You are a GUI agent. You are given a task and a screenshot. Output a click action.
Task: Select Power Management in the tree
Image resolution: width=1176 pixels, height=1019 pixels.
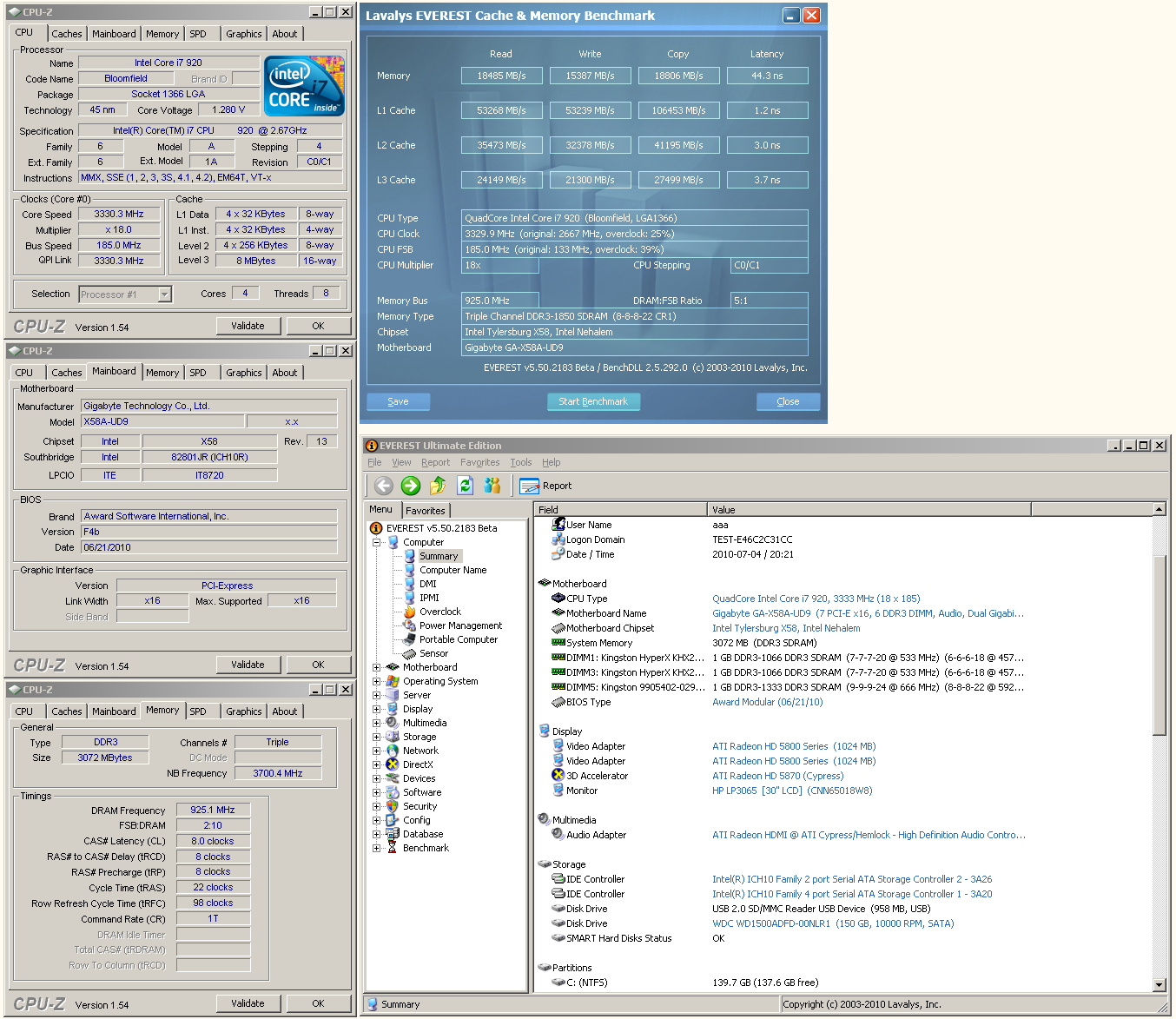pyautogui.click(x=460, y=625)
